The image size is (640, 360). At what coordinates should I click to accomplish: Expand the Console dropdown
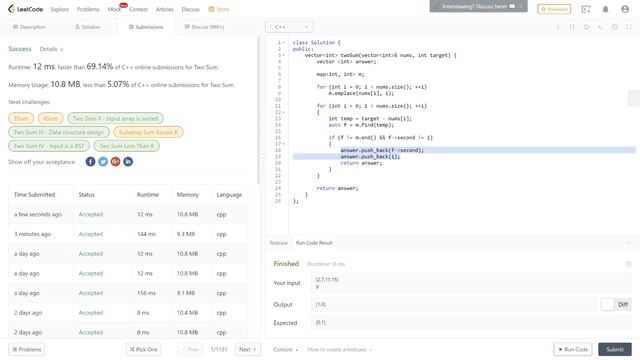(285, 349)
